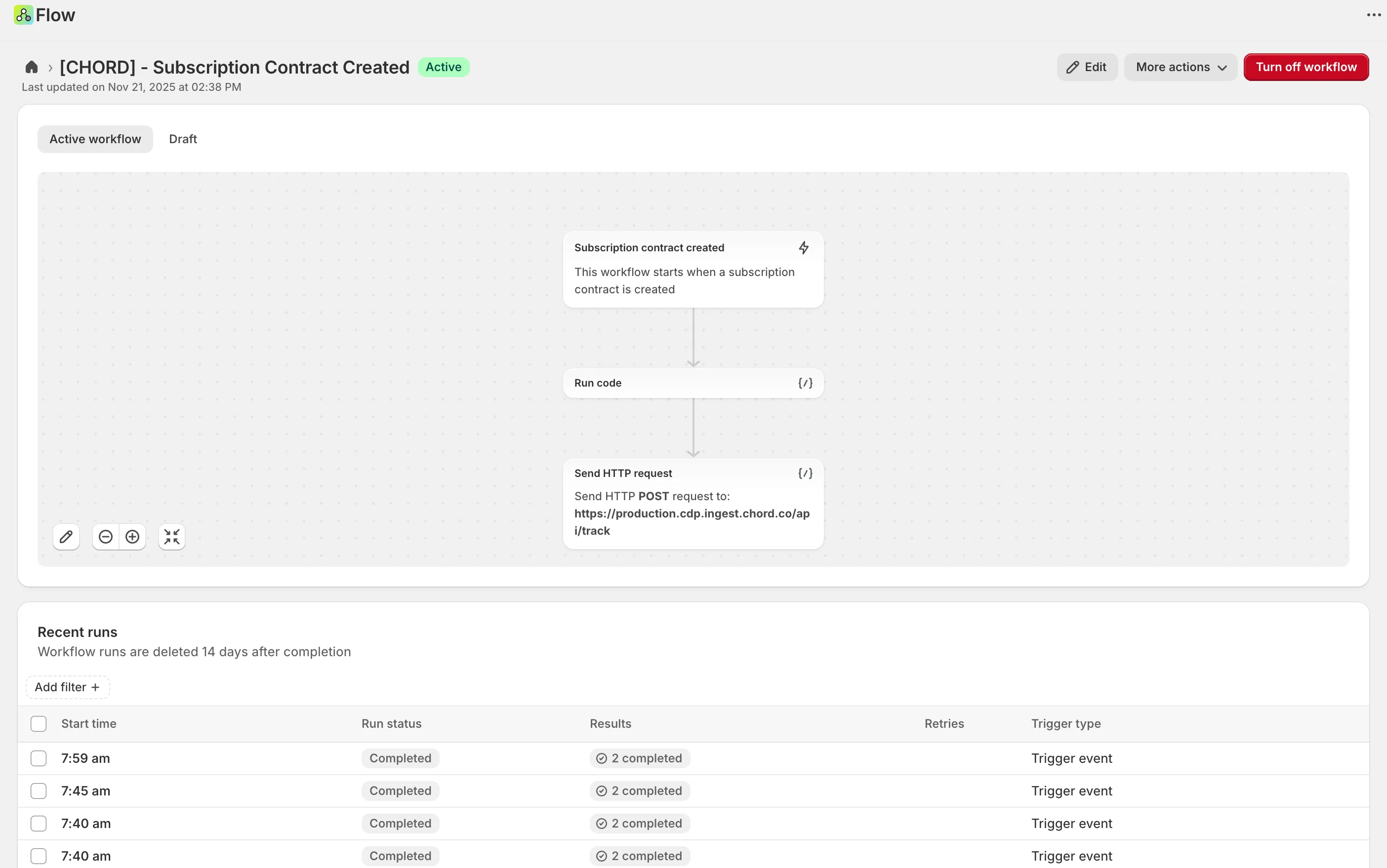This screenshot has width=1387, height=868.
Task: Switch to the Draft tab
Action: (x=183, y=139)
